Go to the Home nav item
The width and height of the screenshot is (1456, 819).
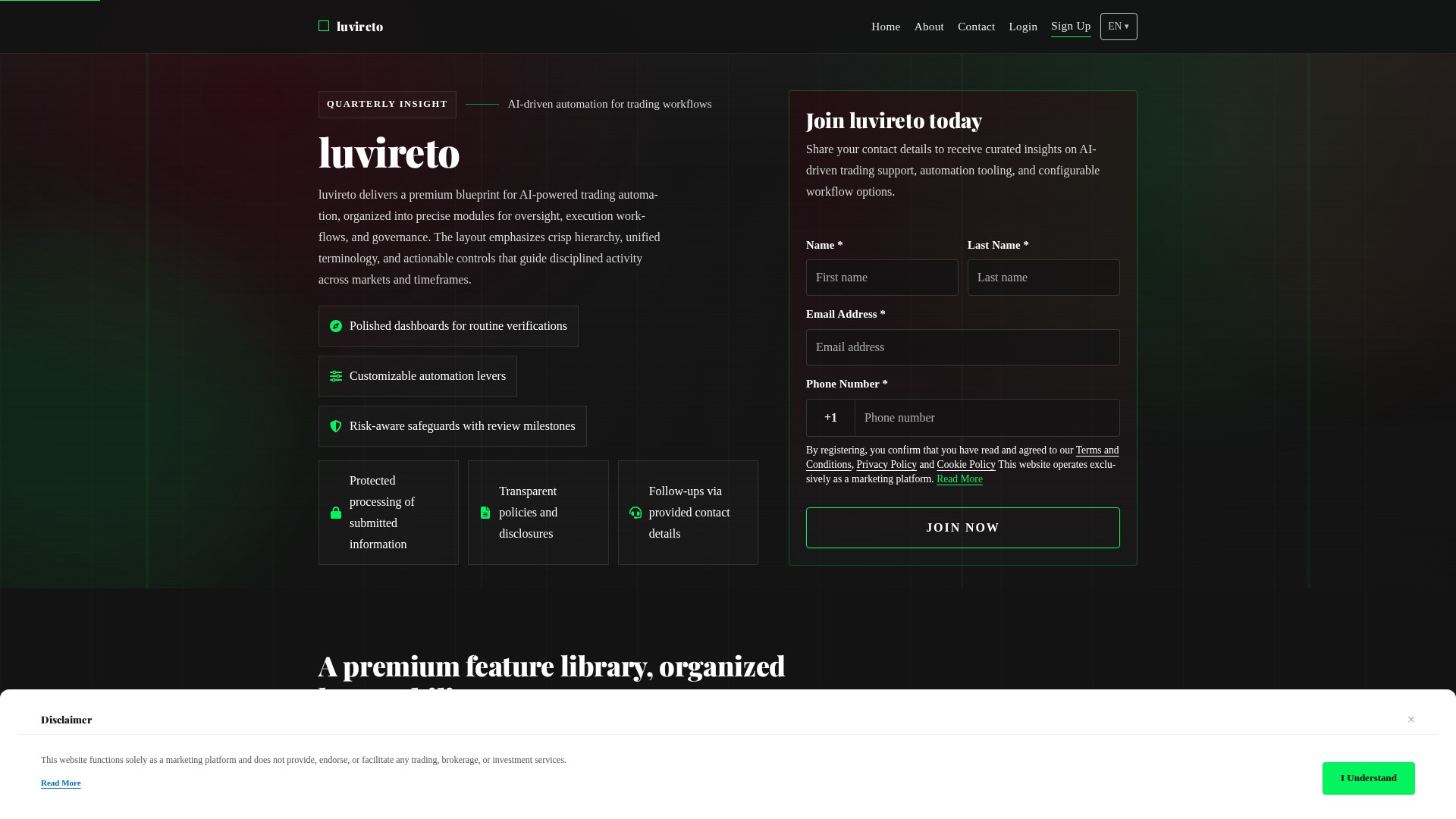pyautogui.click(x=886, y=27)
